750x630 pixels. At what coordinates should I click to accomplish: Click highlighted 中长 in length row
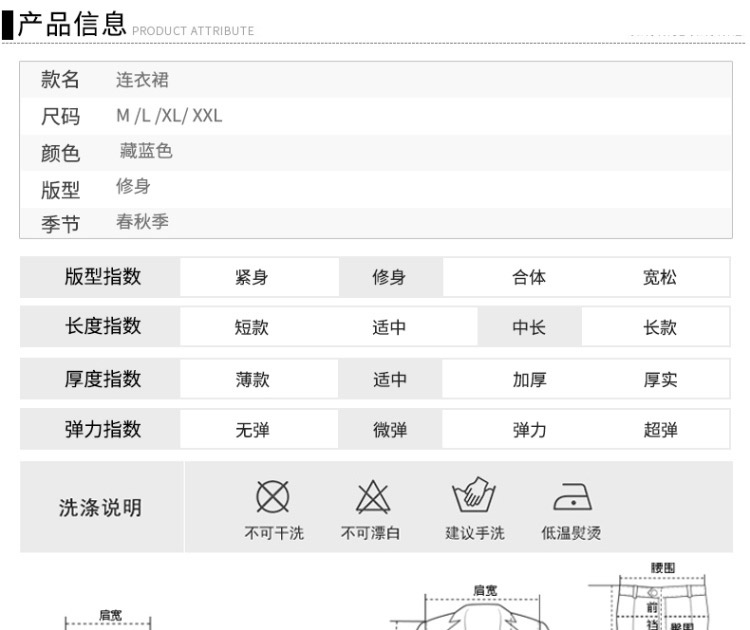tap(529, 328)
